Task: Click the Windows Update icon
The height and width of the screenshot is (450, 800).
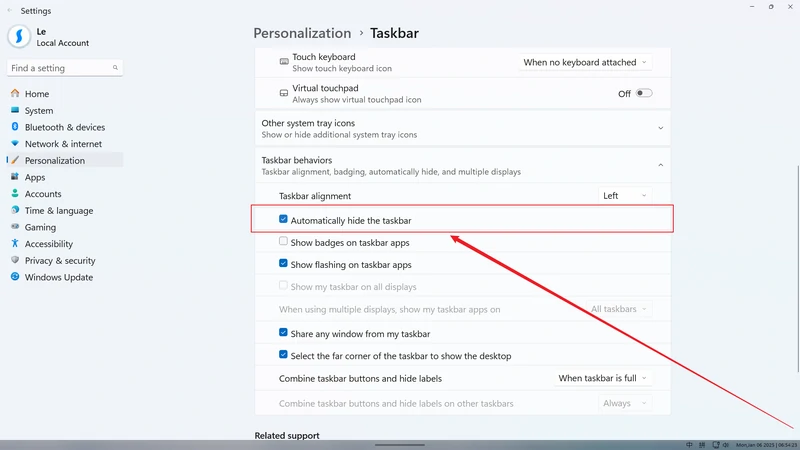Action: [x=14, y=277]
